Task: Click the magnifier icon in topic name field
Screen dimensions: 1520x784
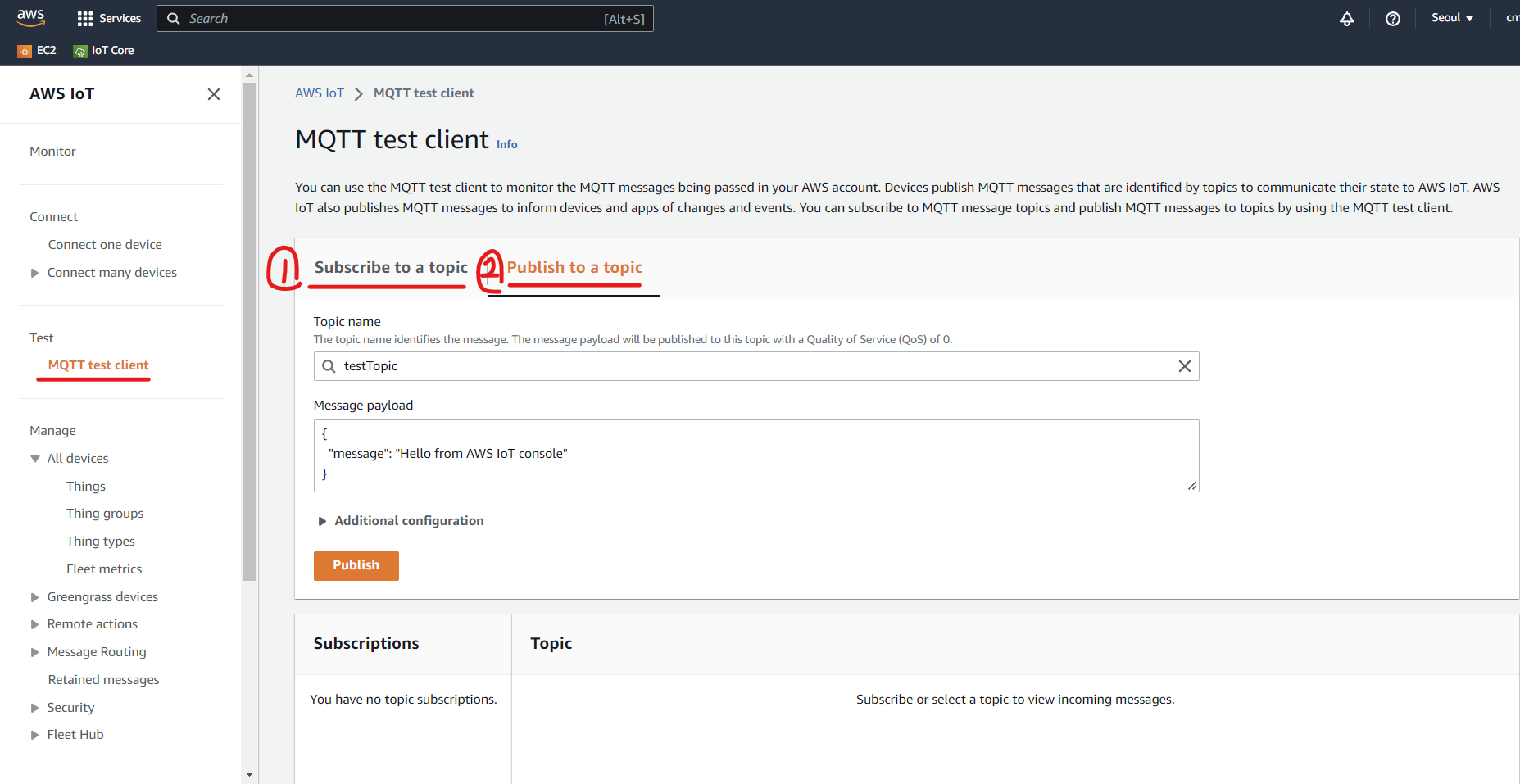Action: pos(329,366)
